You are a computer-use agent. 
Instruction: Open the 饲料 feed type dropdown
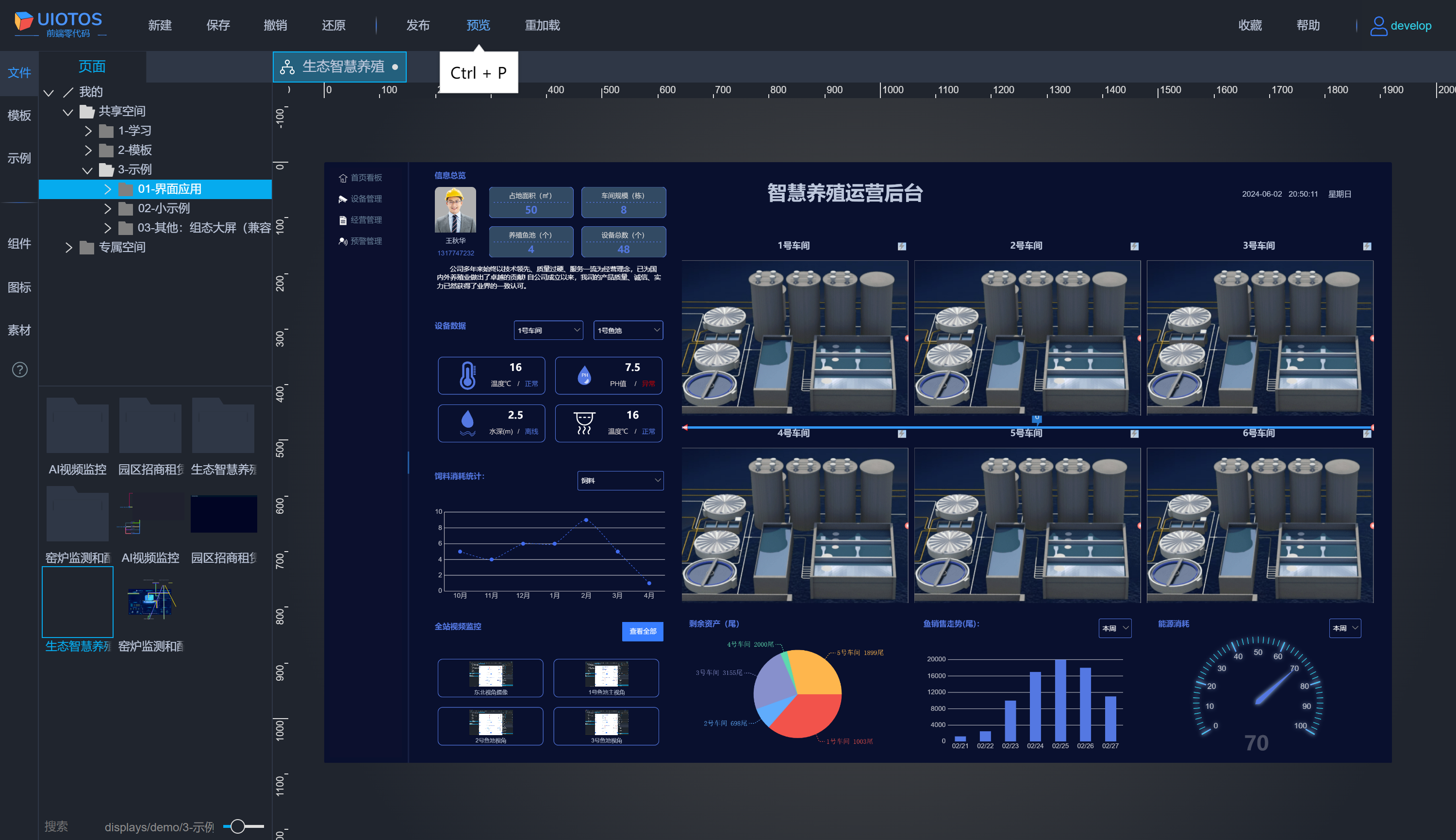pyautogui.click(x=620, y=481)
